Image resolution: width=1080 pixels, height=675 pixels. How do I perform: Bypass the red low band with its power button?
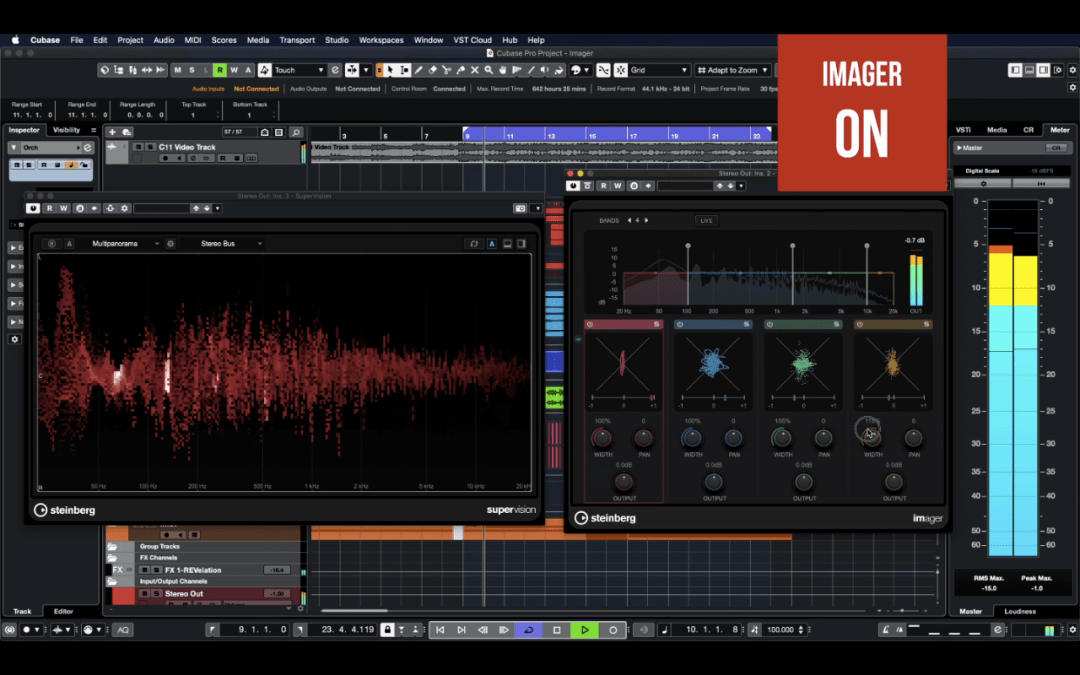pos(591,324)
